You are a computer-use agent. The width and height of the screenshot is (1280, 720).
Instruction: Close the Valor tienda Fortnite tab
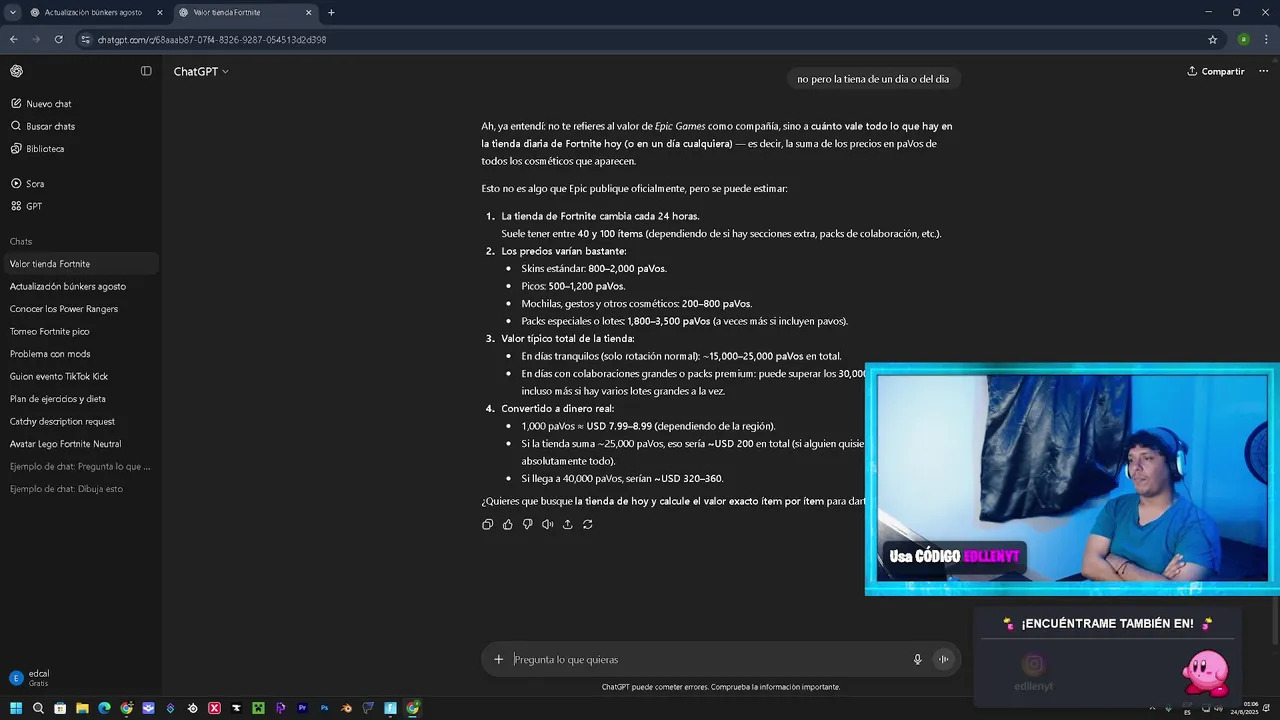coord(309,12)
